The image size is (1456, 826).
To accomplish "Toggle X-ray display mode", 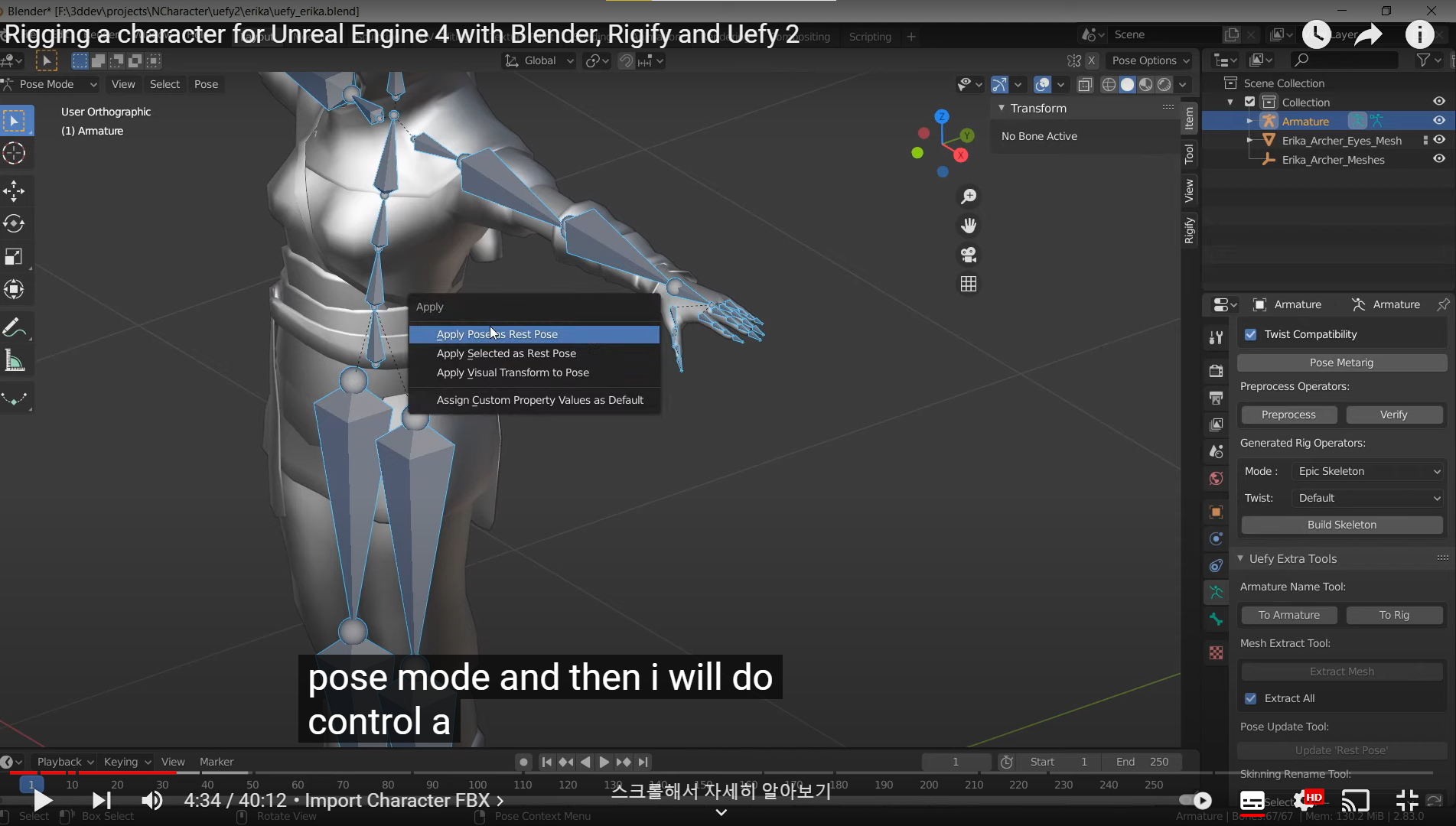I will [1085, 84].
